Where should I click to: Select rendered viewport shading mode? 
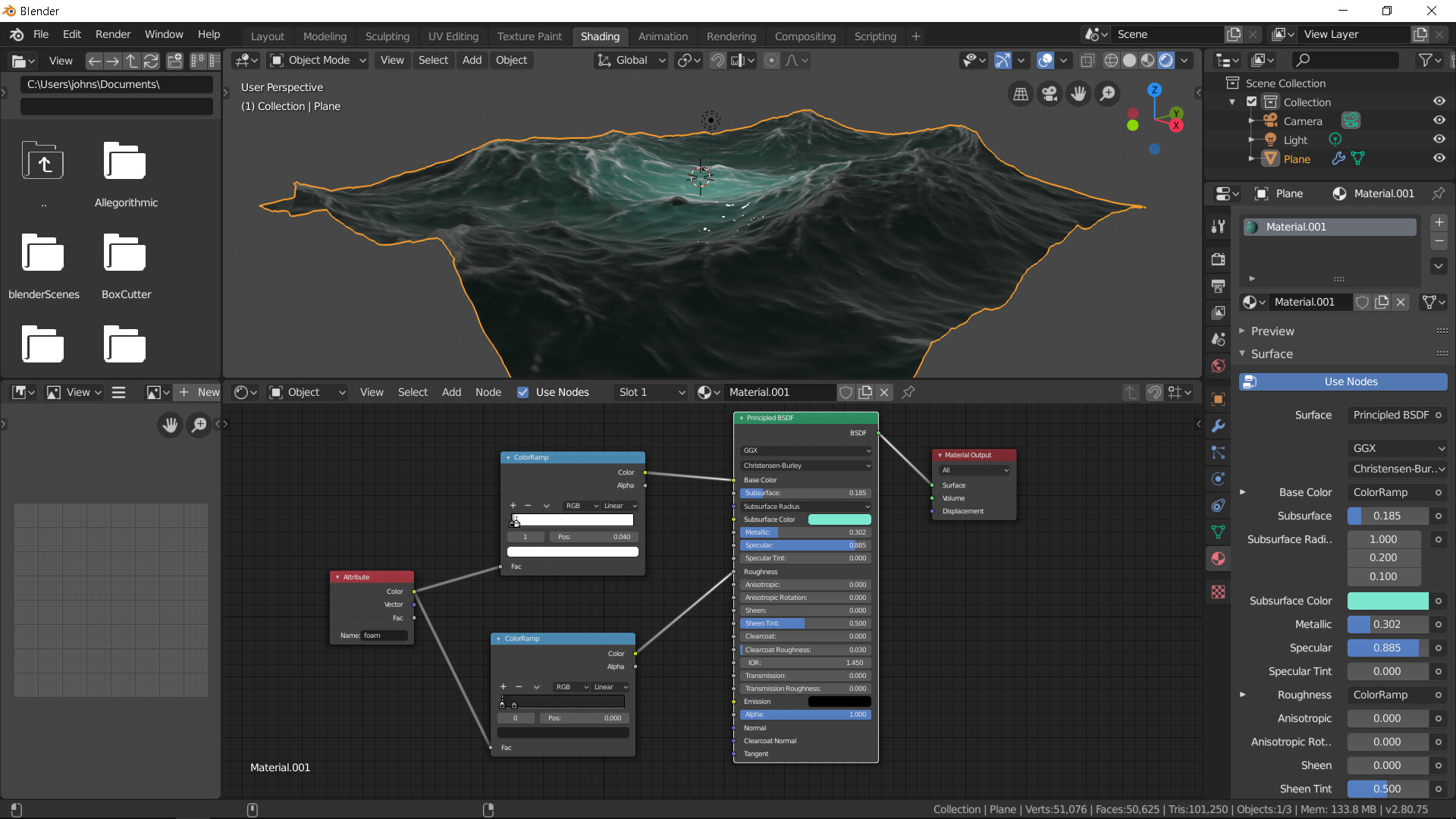point(1166,61)
